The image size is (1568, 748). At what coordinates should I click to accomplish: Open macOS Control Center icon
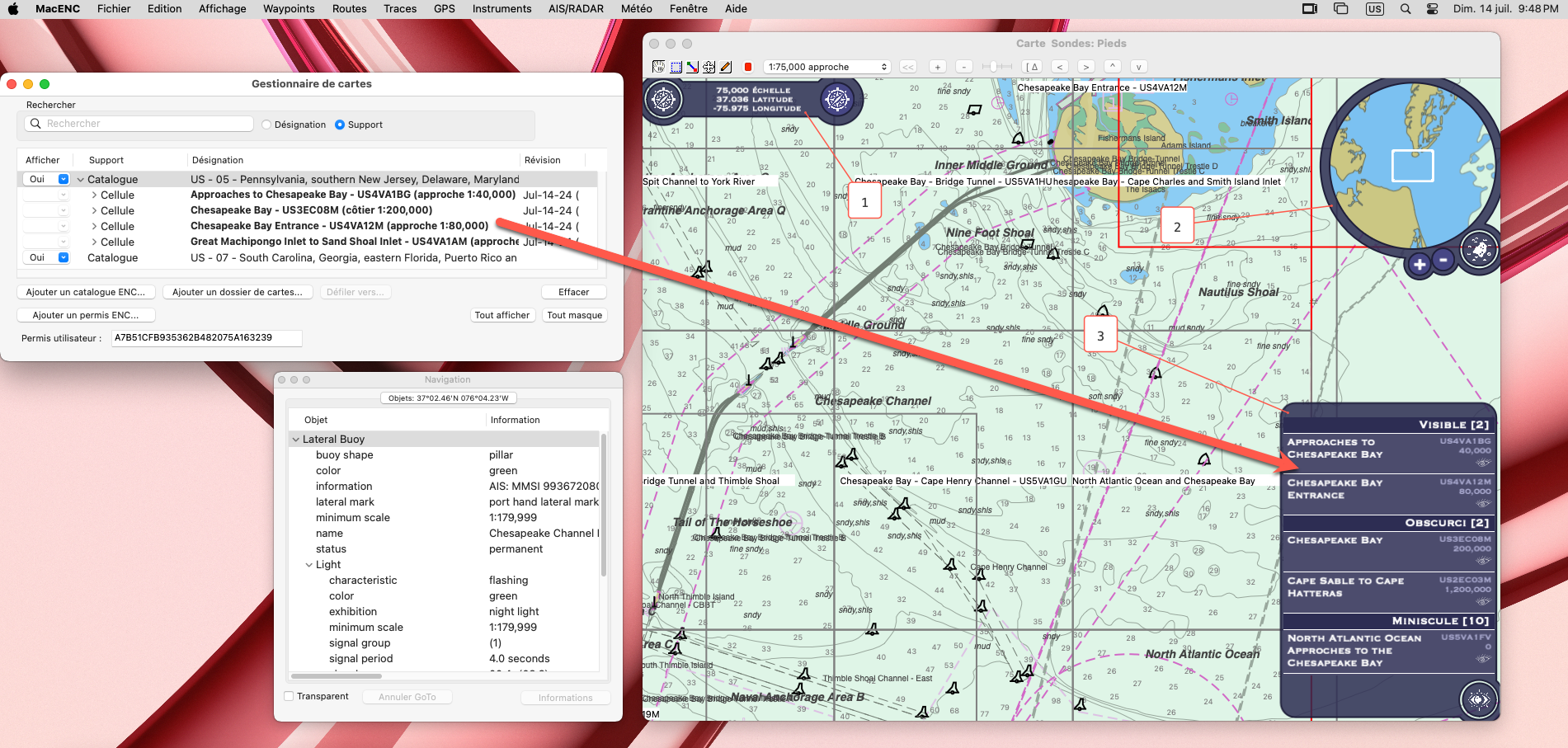point(1433,9)
